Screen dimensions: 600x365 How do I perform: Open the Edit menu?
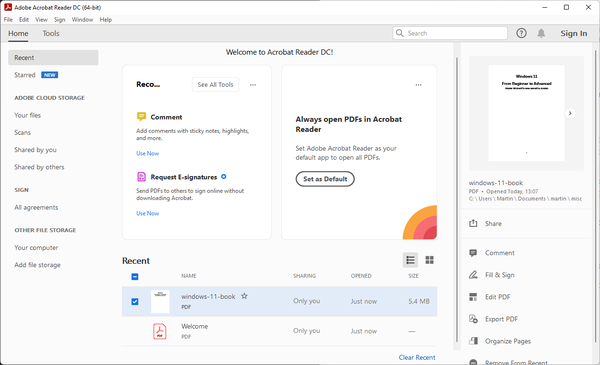(24, 20)
